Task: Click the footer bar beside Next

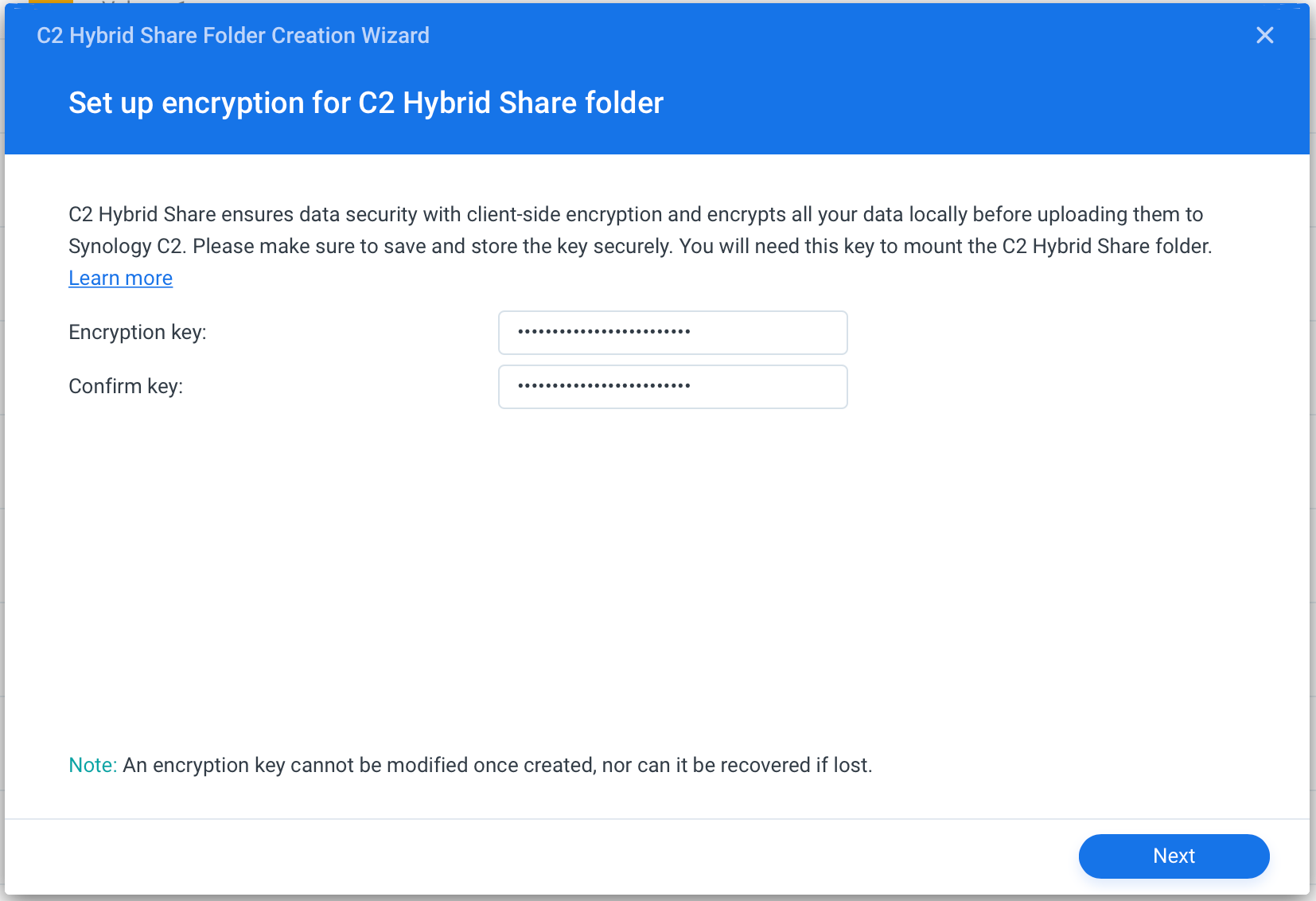Action: click(541, 856)
